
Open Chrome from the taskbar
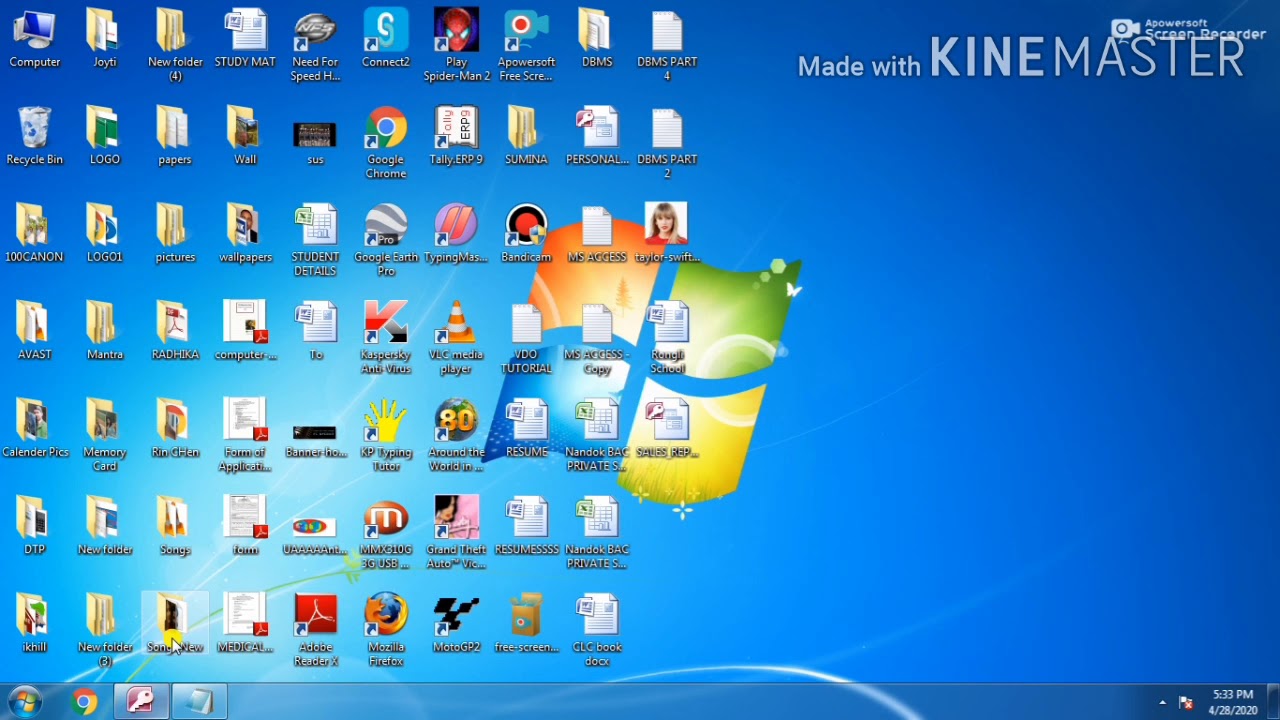pos(84,702)
